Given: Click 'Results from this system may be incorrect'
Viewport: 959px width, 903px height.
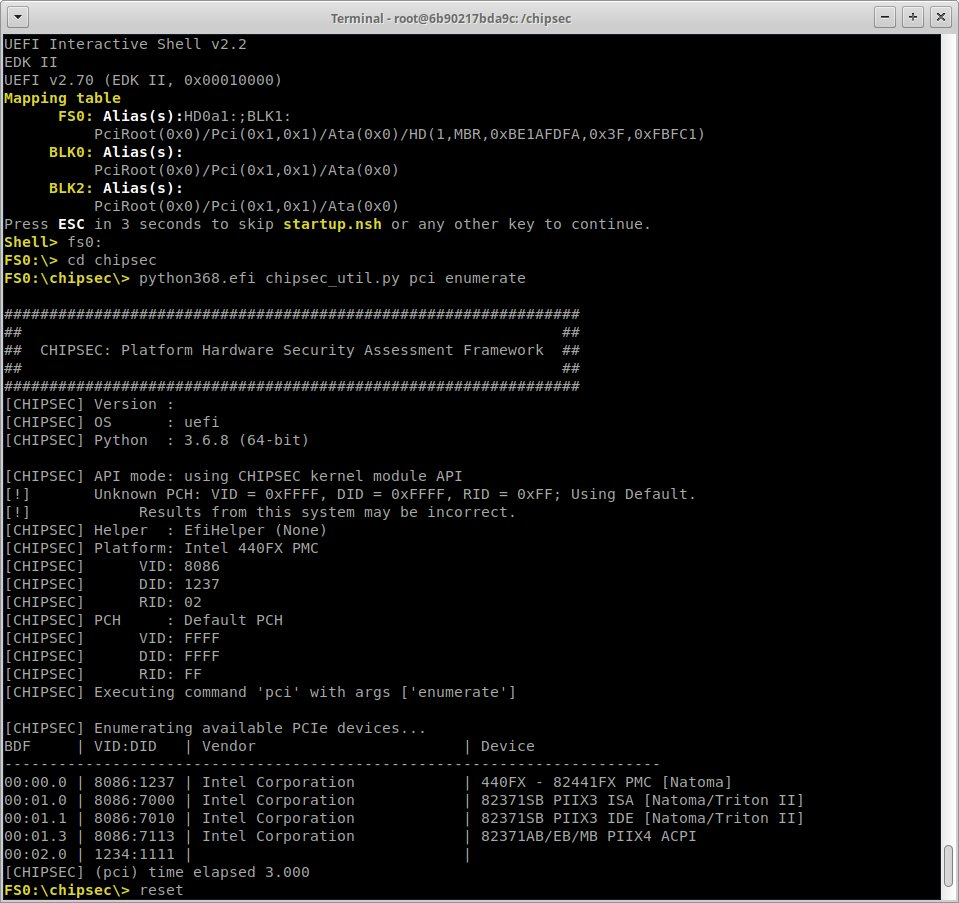Looking at the screenshot, I should pyautogui.click(x=327, y=512).
